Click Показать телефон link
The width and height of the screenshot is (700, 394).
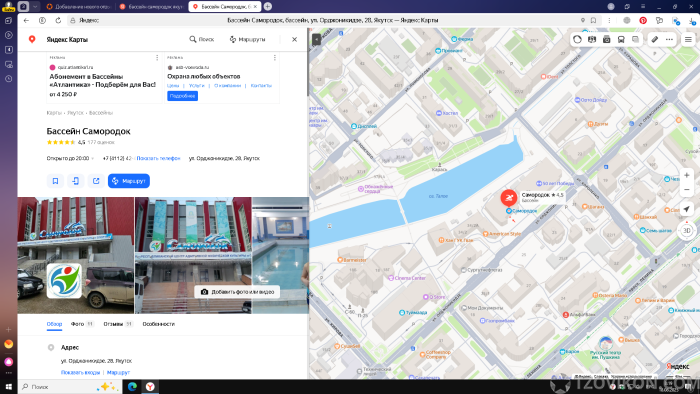(158, 158)
